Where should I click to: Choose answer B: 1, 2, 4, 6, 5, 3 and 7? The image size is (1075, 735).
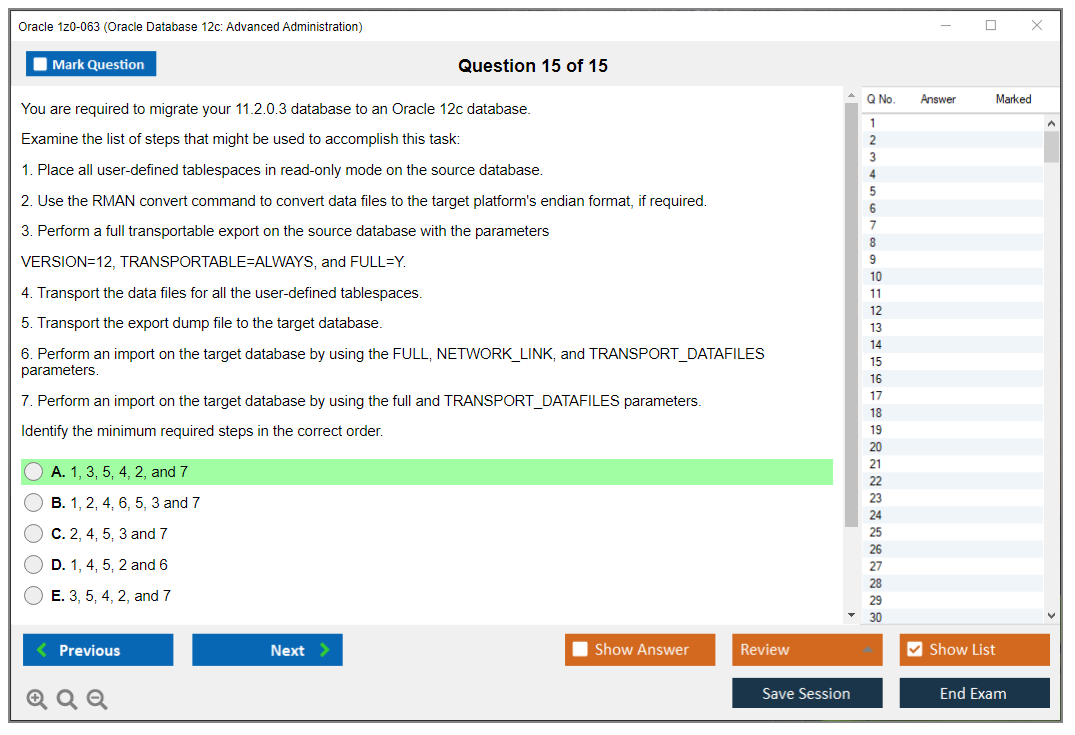click(x=34, y=503)
